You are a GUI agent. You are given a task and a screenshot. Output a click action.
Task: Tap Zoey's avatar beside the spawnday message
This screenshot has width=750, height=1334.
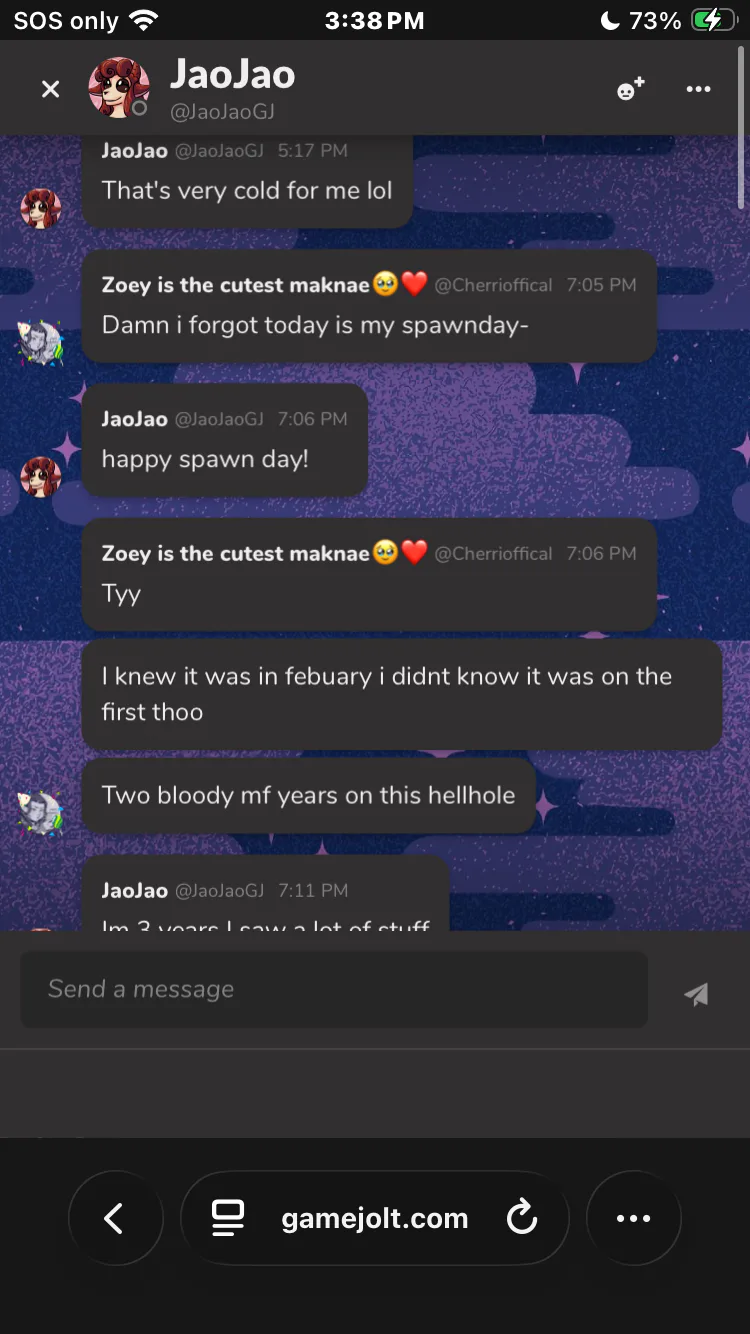tap(41, 342)
